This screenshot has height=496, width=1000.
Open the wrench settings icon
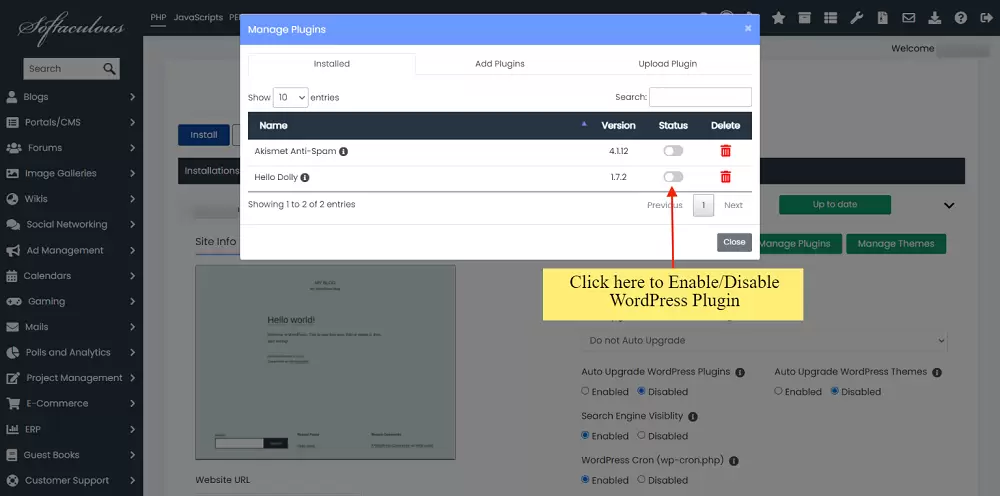coord(857,18)
